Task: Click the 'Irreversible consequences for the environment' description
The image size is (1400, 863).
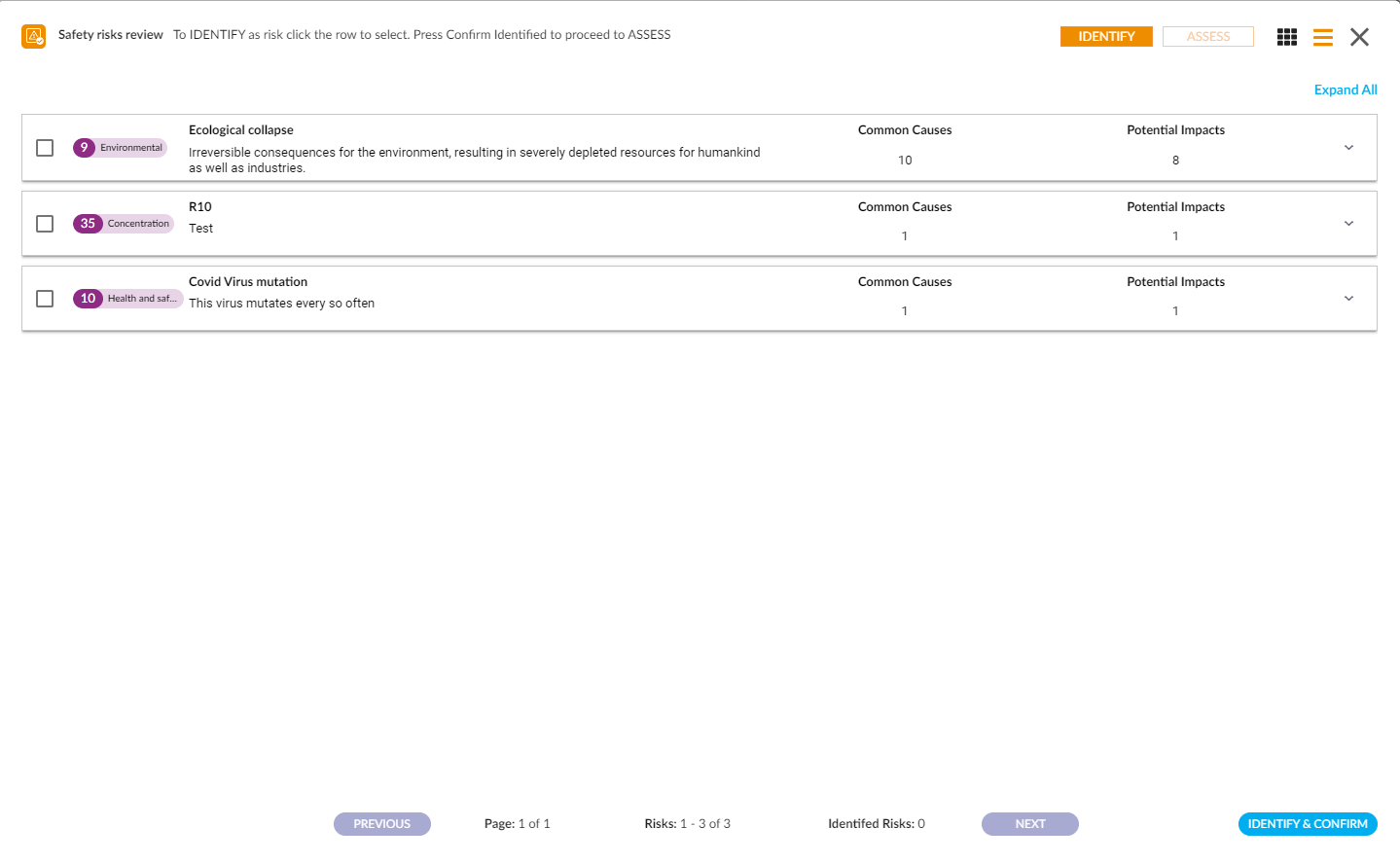Action: [475, 161]
